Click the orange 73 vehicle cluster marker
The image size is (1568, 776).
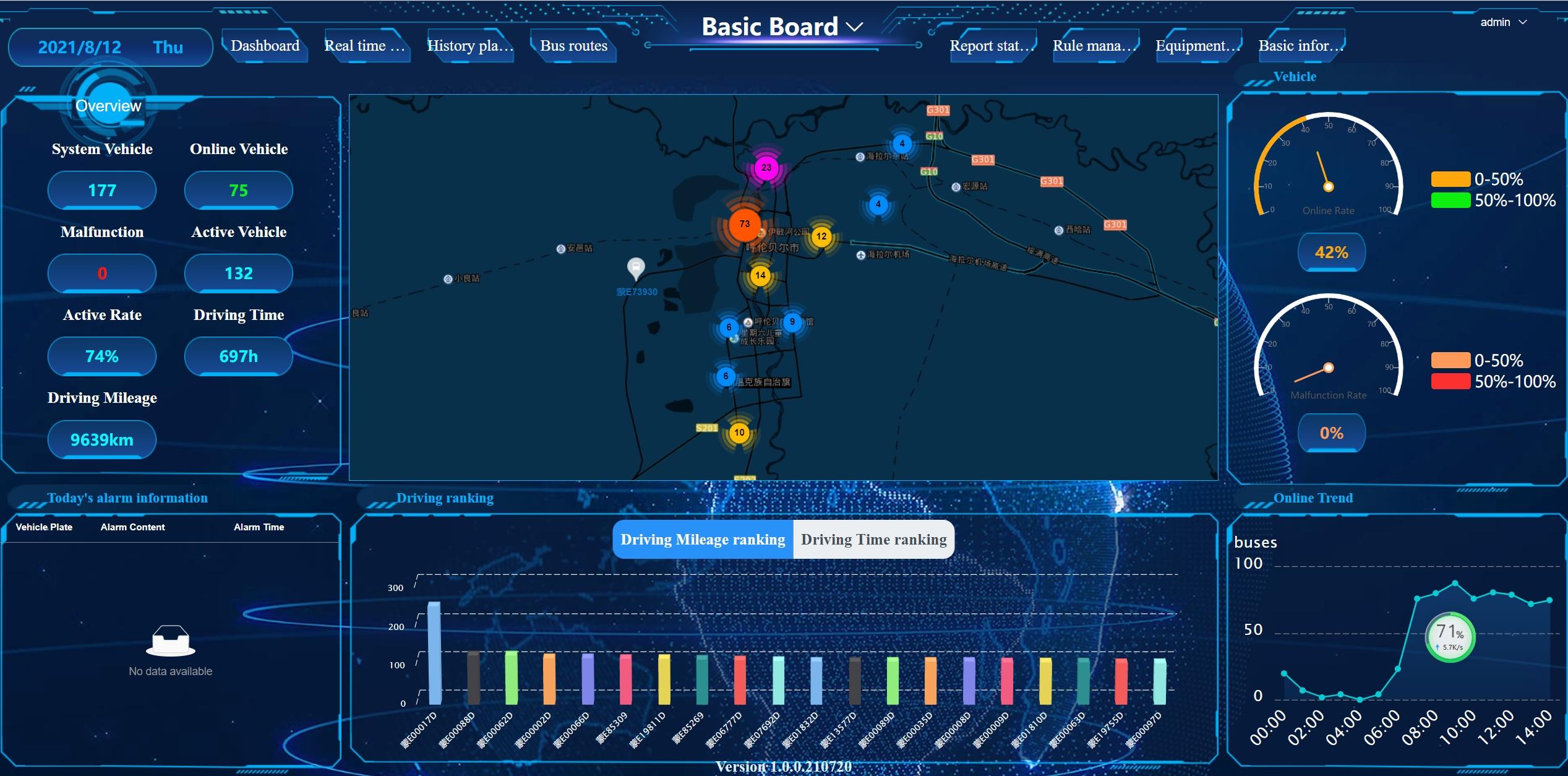coord(744,224)
